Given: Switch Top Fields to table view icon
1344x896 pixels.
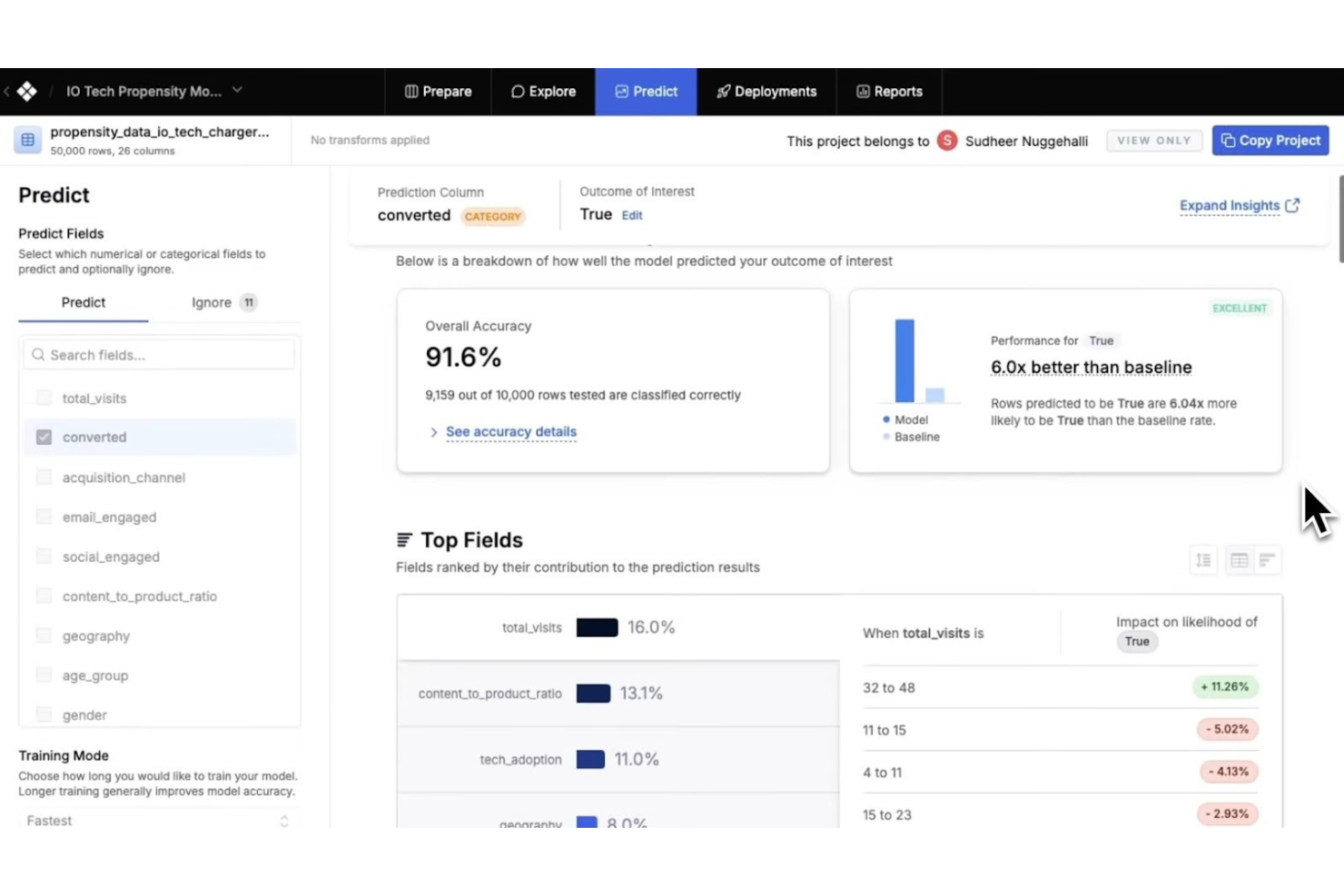Looking at the screenshot, I should (1238, 559).
